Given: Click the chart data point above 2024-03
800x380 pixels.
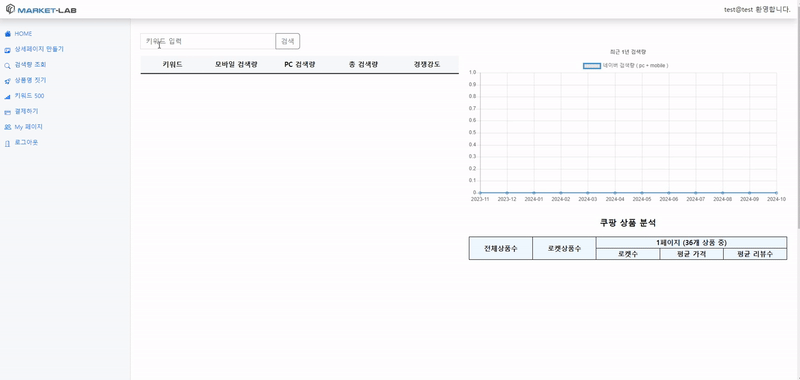Looking at the screenshot, I should [588, 193].
